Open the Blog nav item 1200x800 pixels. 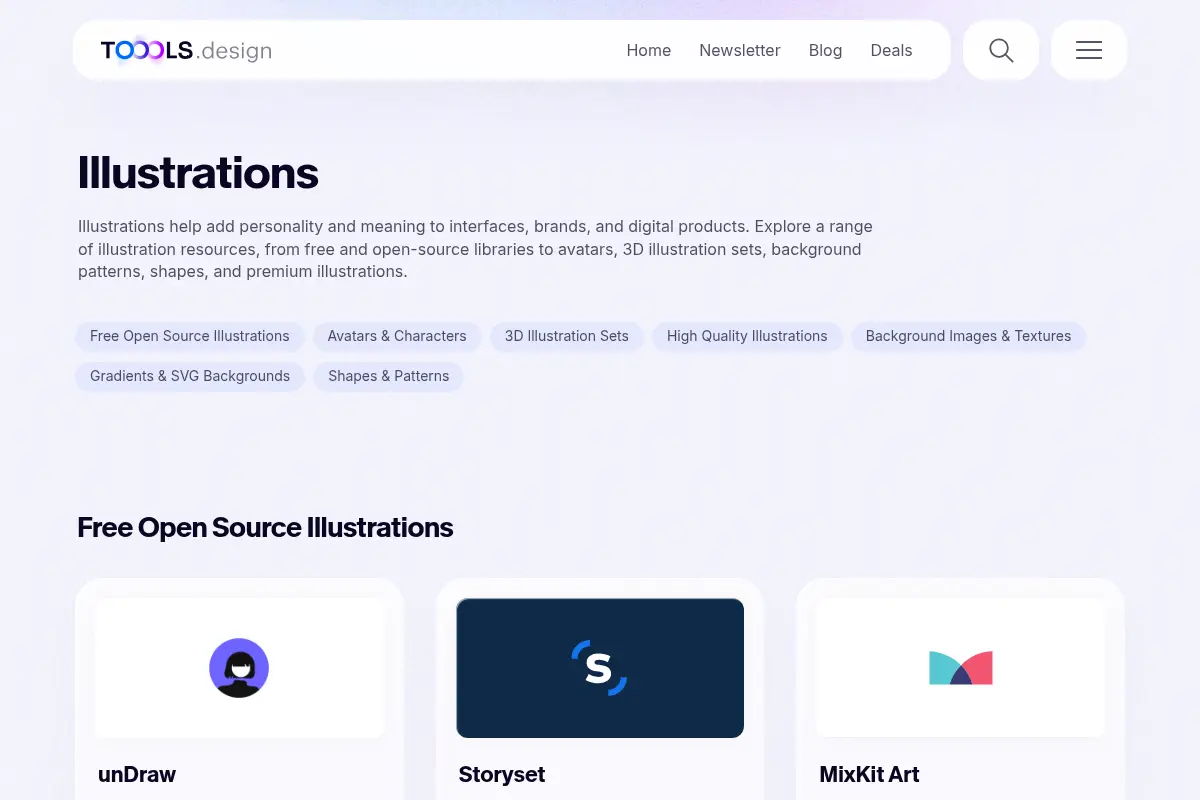(826, 50)
